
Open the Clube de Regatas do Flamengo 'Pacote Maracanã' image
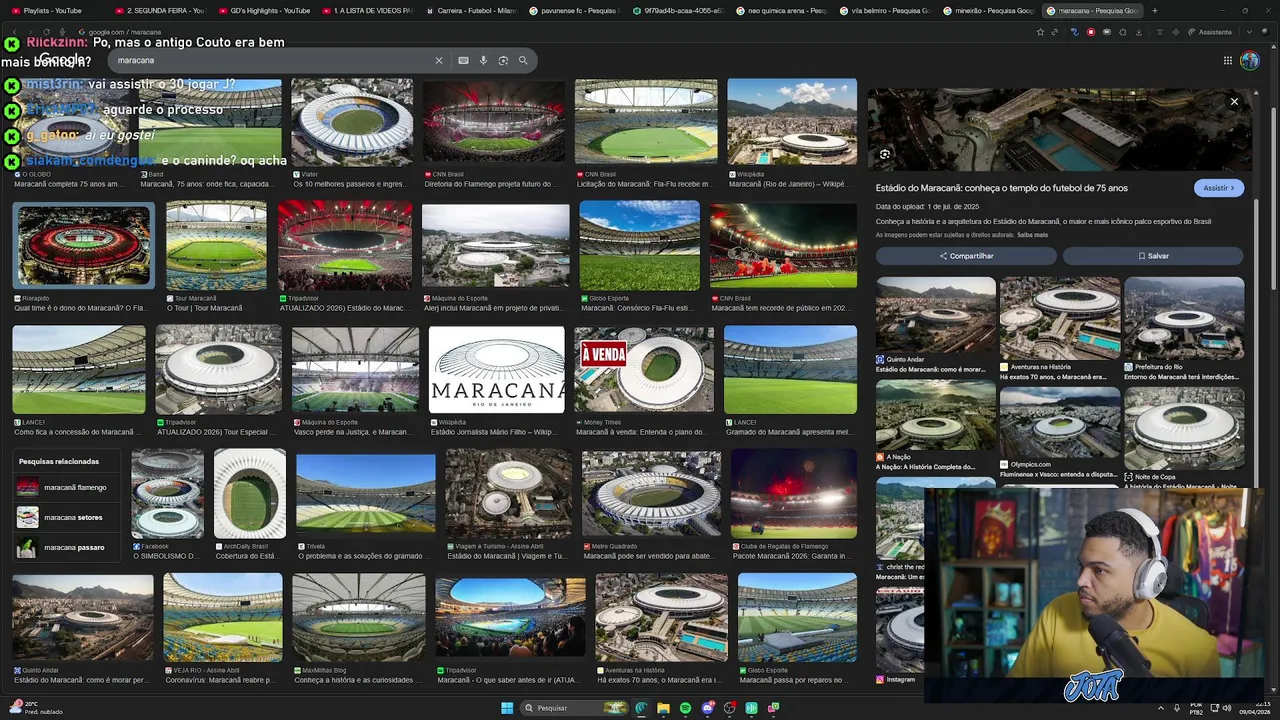[x=794, y=494]
